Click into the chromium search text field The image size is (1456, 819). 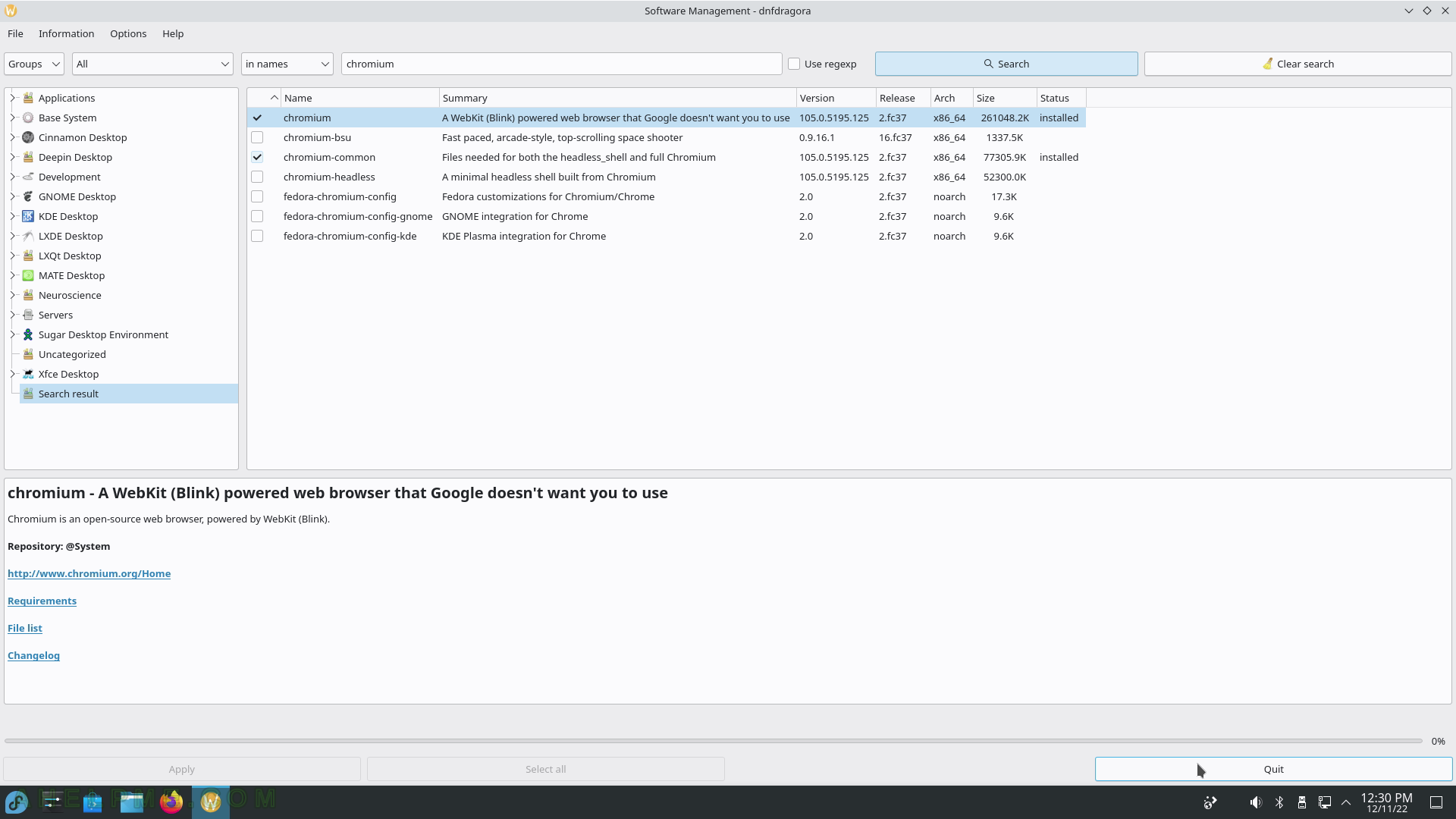pos(561,64)
